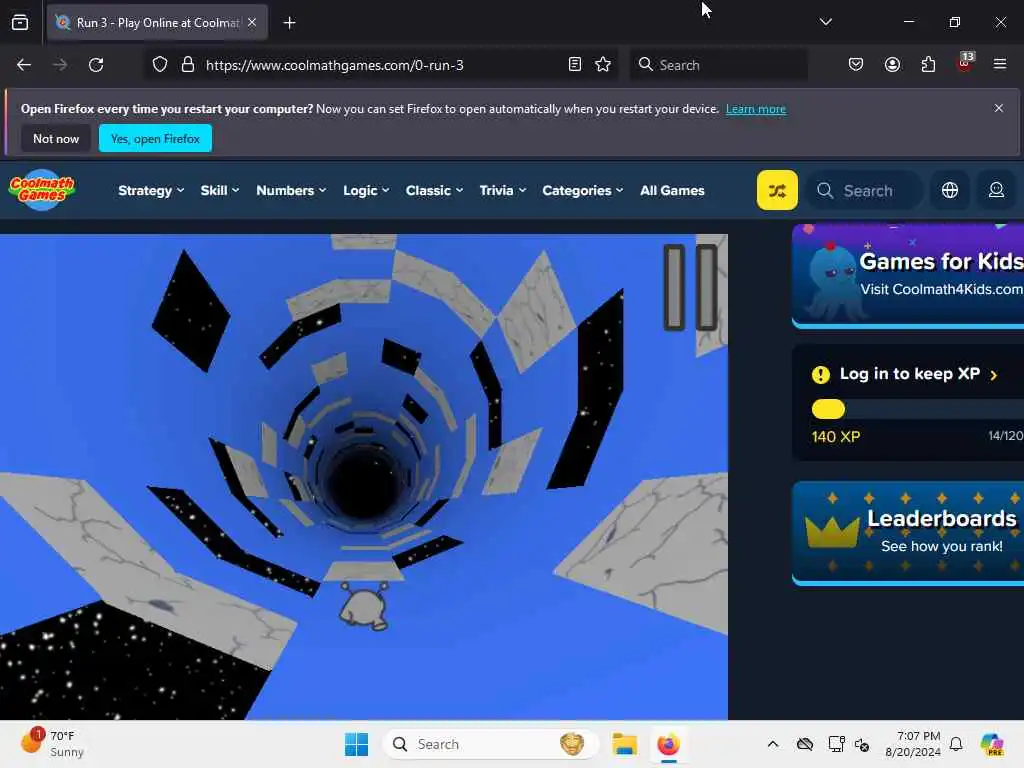The width and height of the screenshot is (1024, 768).
Task: Open the Extensions puzzle icon
Action: pyautogui.click(x=928, y=65)
